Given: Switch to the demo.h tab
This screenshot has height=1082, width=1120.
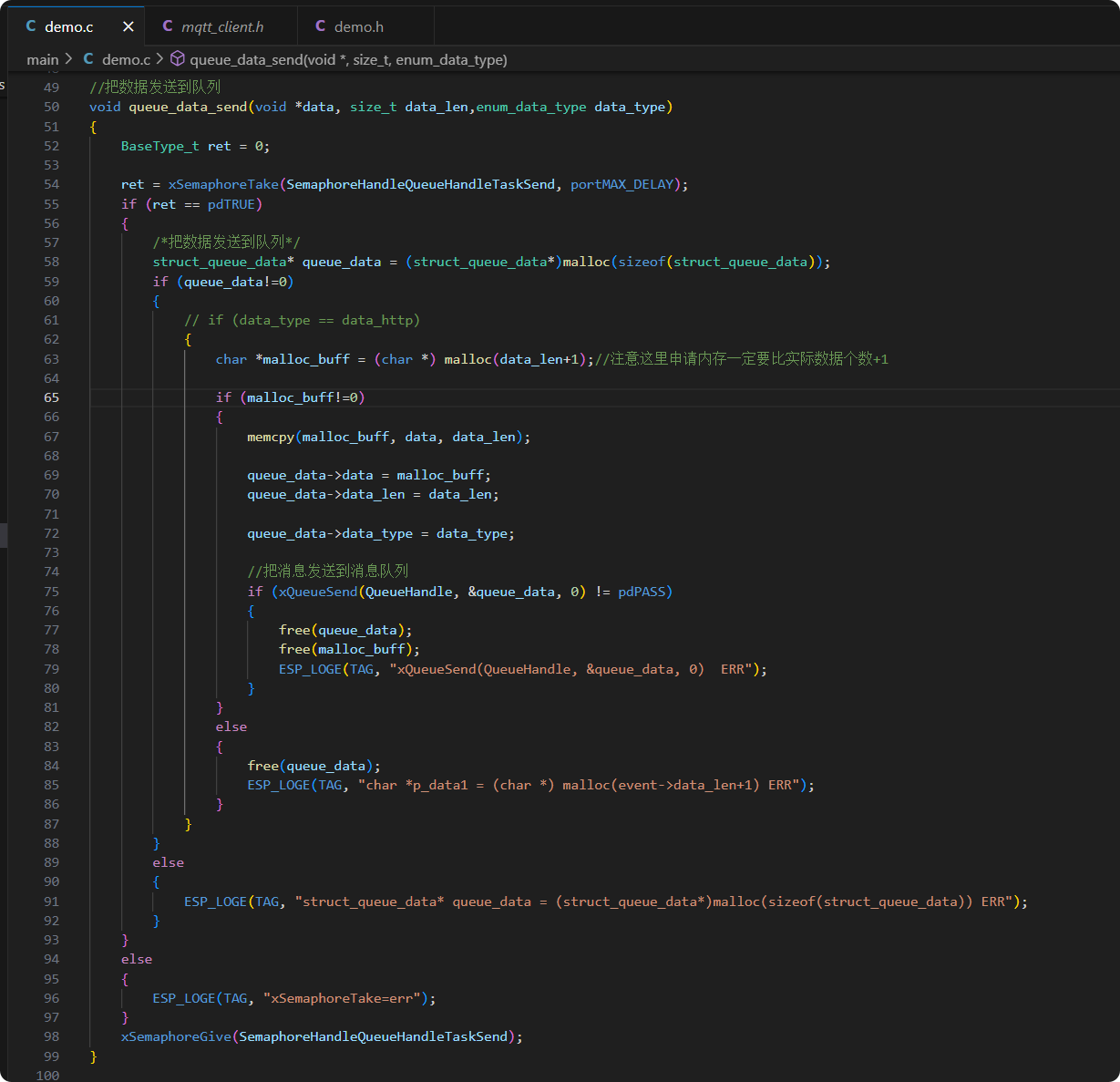Looking at the screenshot, I should pyautogui.click(x=358, y=26).
